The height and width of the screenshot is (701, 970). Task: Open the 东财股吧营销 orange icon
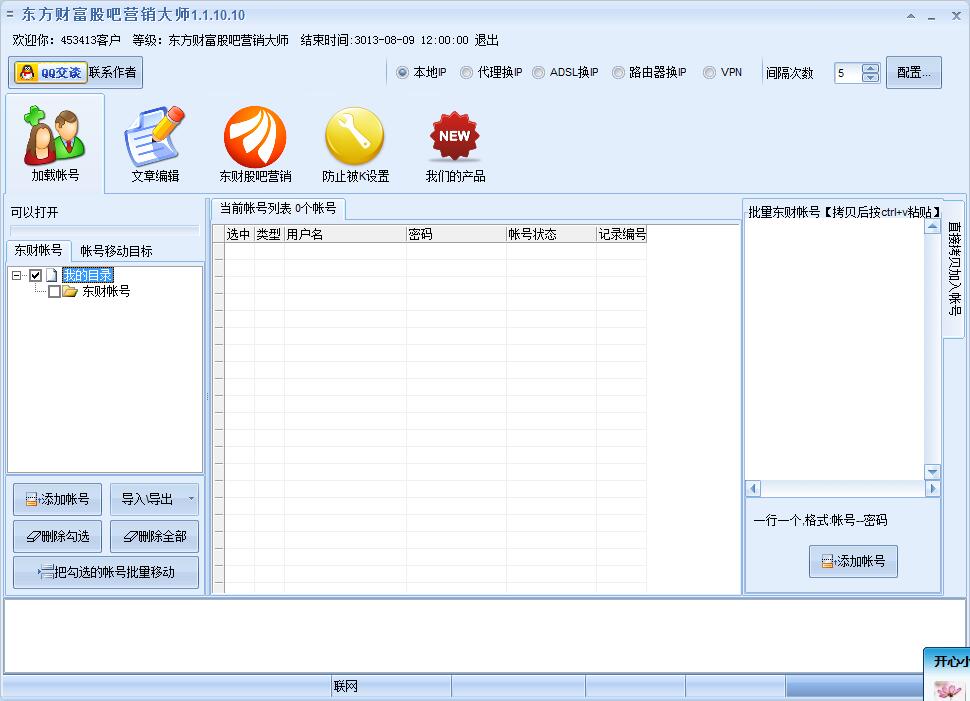pyautogui.click(x=255, y=144)
